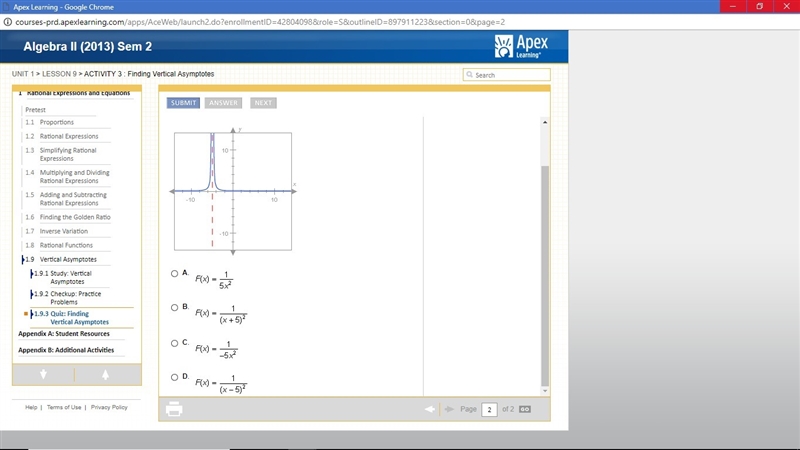
Task: Click the SUBMIT button
Action: (183, 103)
